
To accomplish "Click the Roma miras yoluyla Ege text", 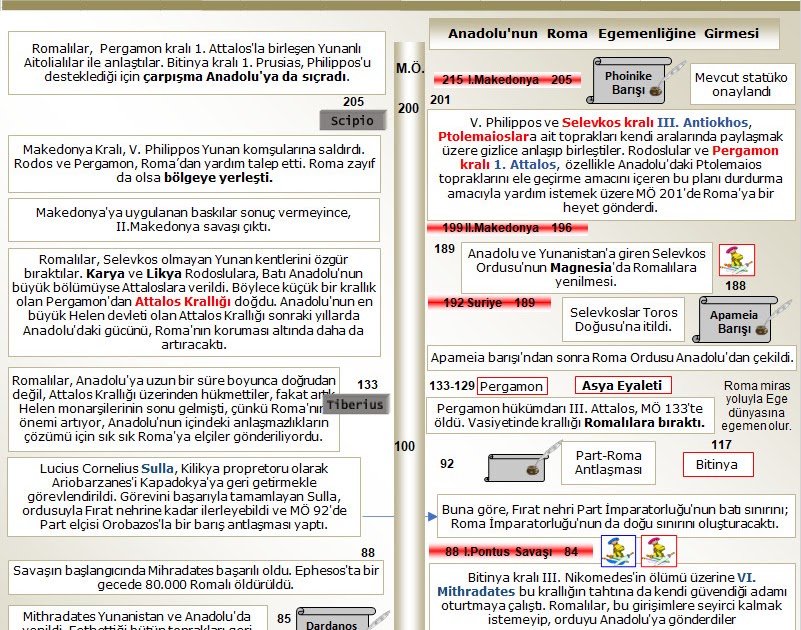I will tap(756, 406).
